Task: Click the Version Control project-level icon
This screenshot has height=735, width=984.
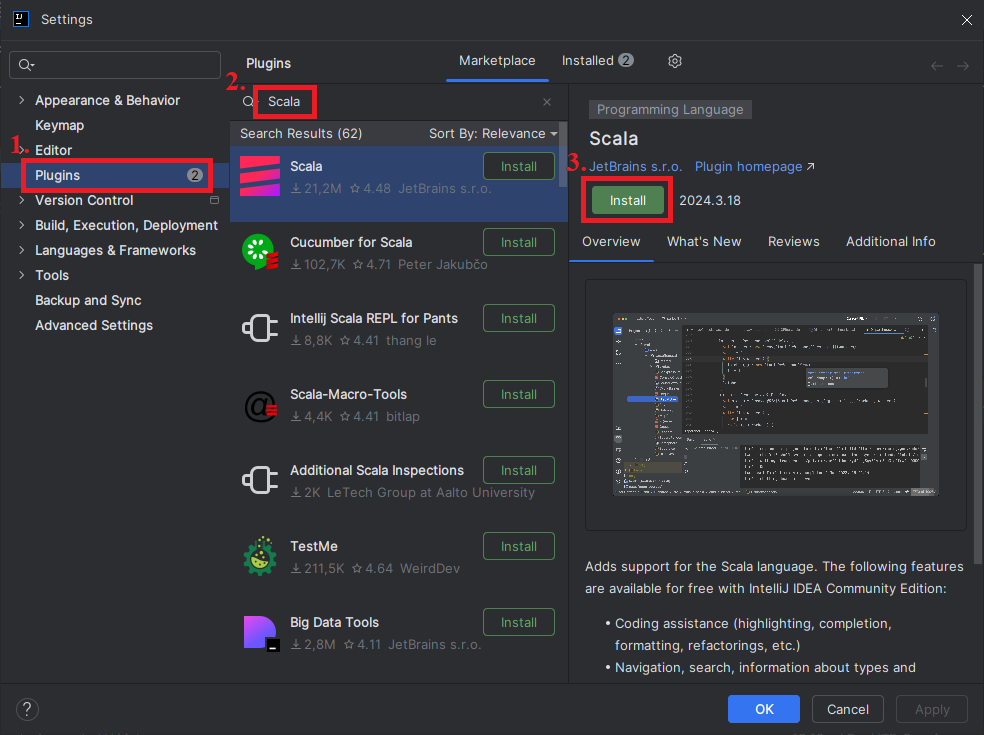Action: click(x=214, y=200)
